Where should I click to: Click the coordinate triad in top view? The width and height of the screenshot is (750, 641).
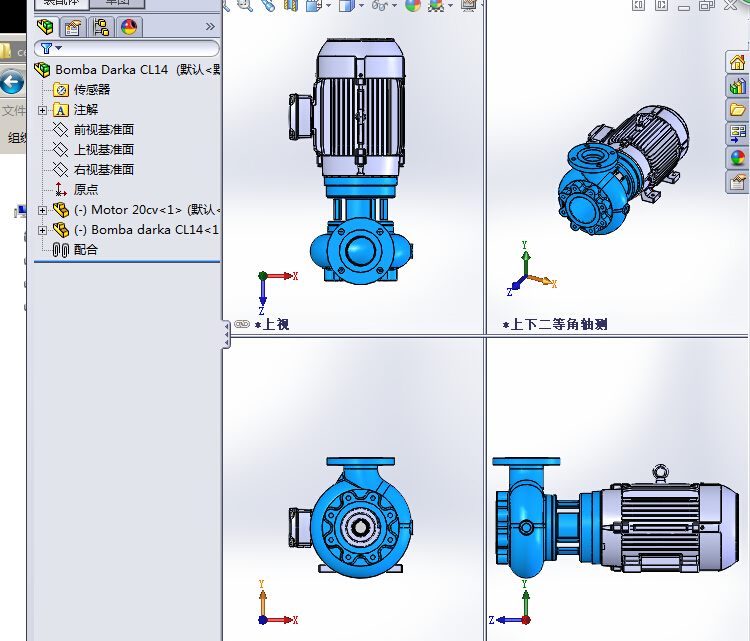click(x=277, y=293)
